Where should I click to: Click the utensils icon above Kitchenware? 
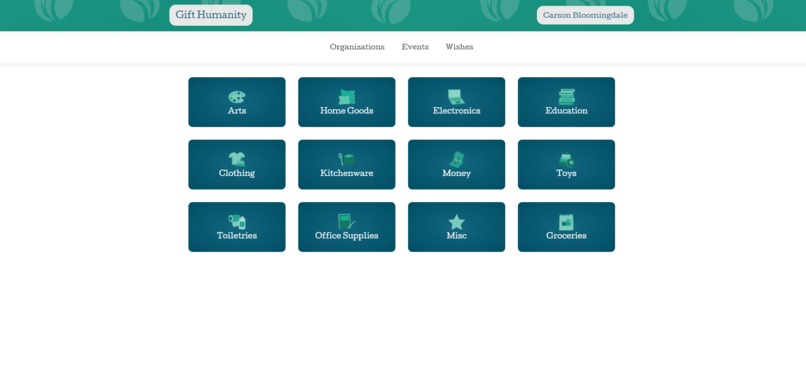pos(346,159)
